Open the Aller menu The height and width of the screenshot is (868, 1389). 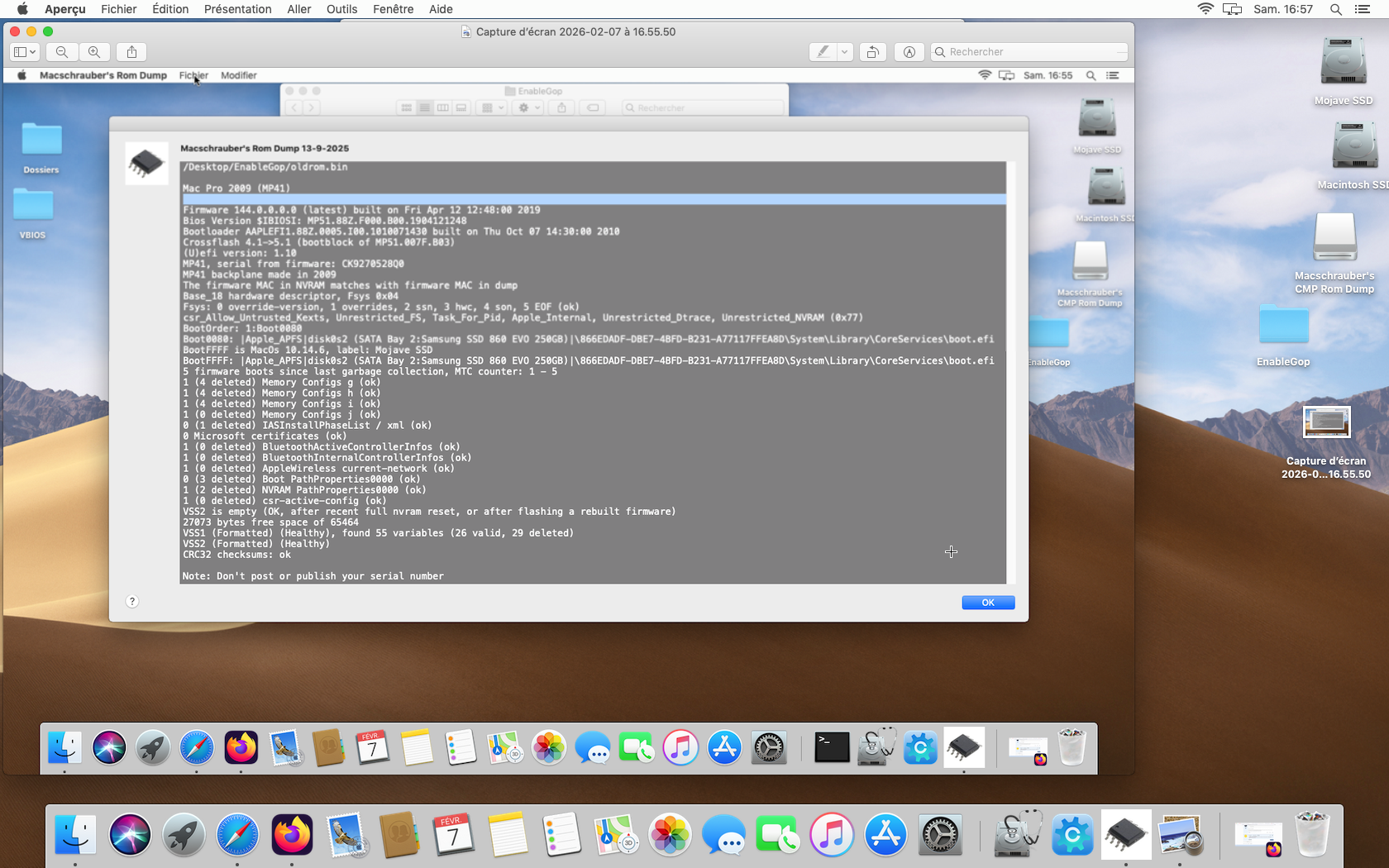(299, 9)
